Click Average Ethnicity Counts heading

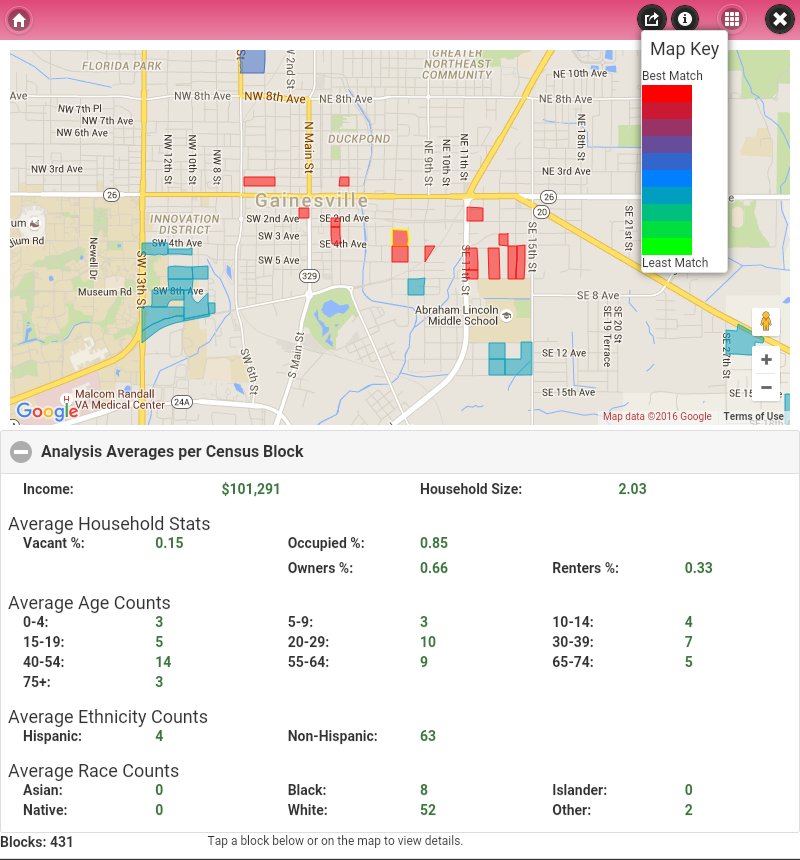point(108,717)
